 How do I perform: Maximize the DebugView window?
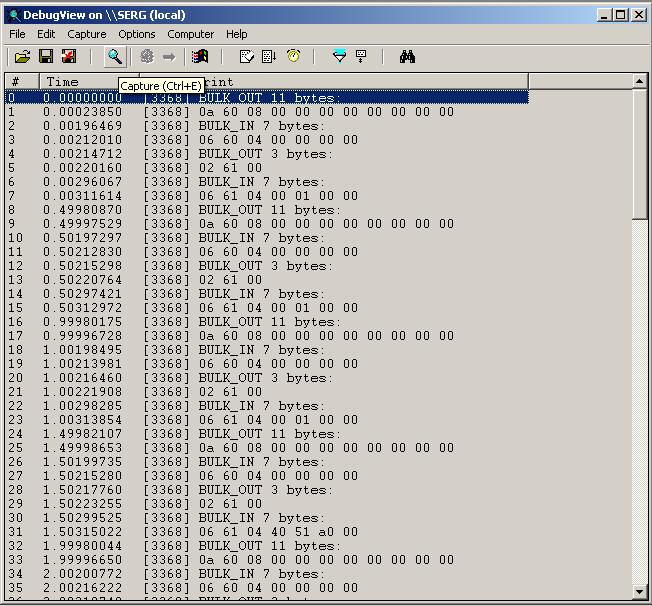pyautogui.click(x=620, y=15)
